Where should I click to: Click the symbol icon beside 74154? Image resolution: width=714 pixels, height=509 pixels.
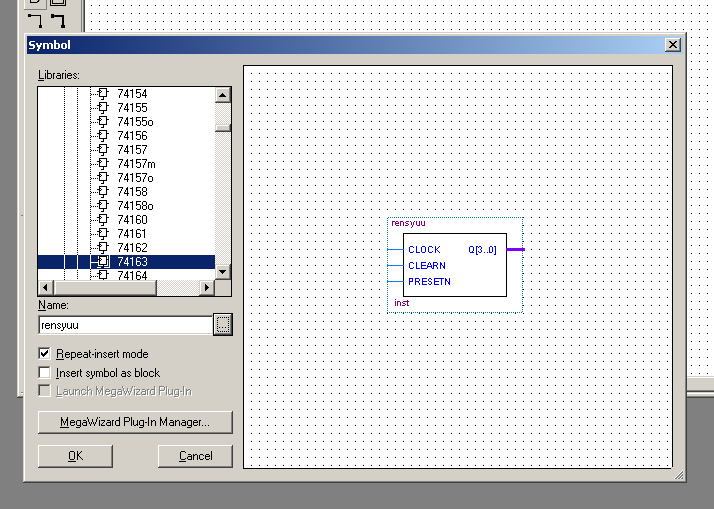tap(103, 94)
